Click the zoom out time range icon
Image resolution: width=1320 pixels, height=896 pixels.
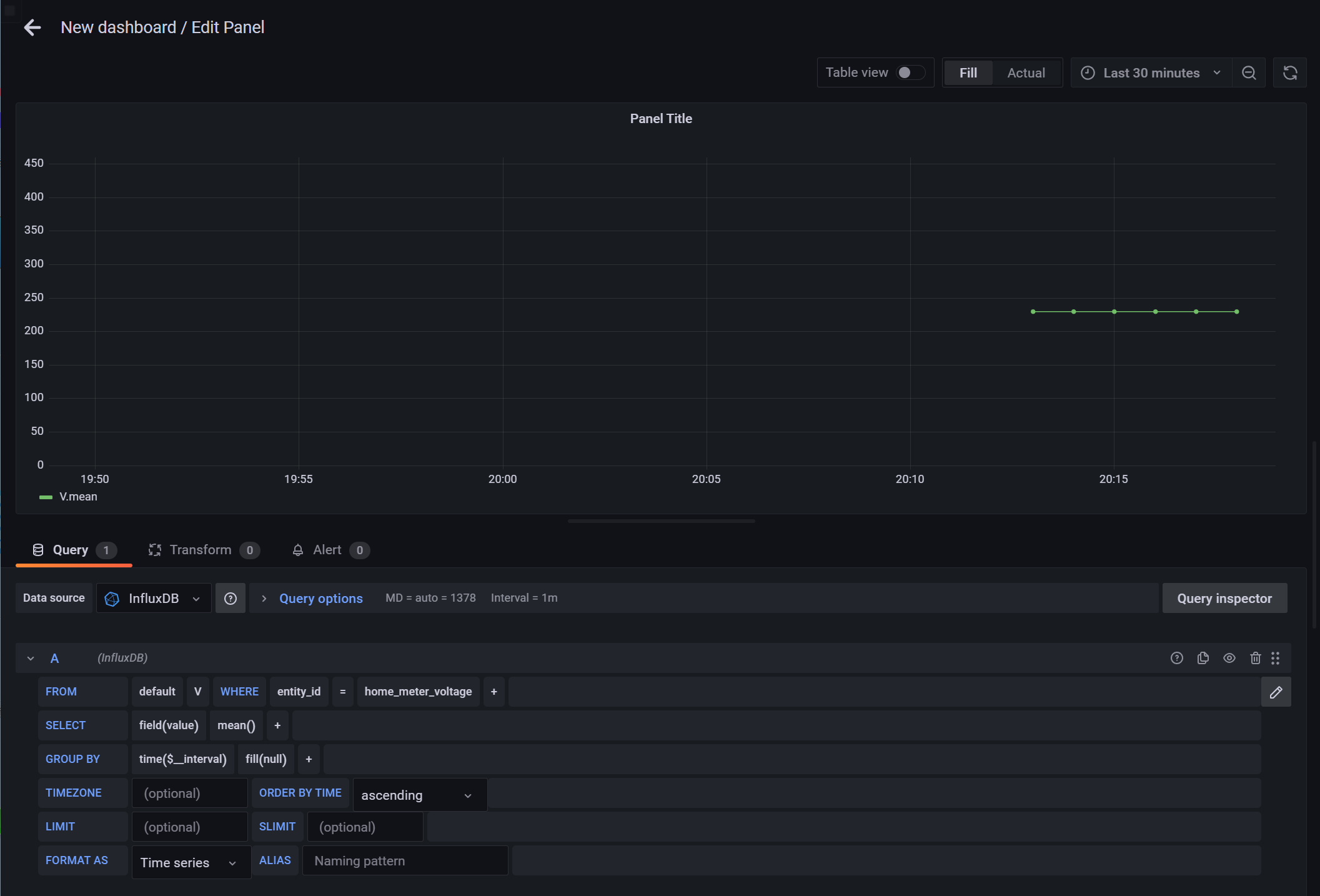click(x=1249, y=73)
